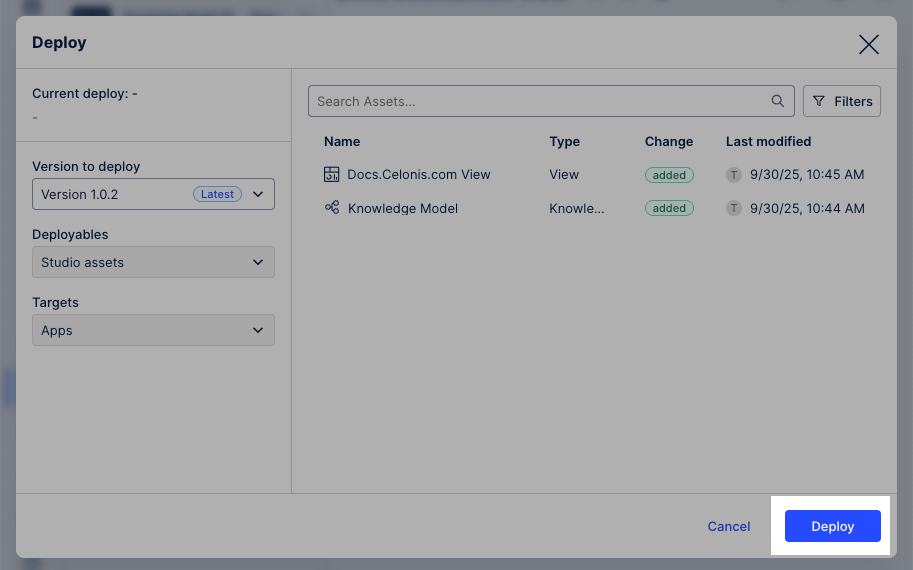Image resolution: width=913 pixels, height=570 pixels.
Task: Close the Deploy dialog
Action: (x=868, y=44)
